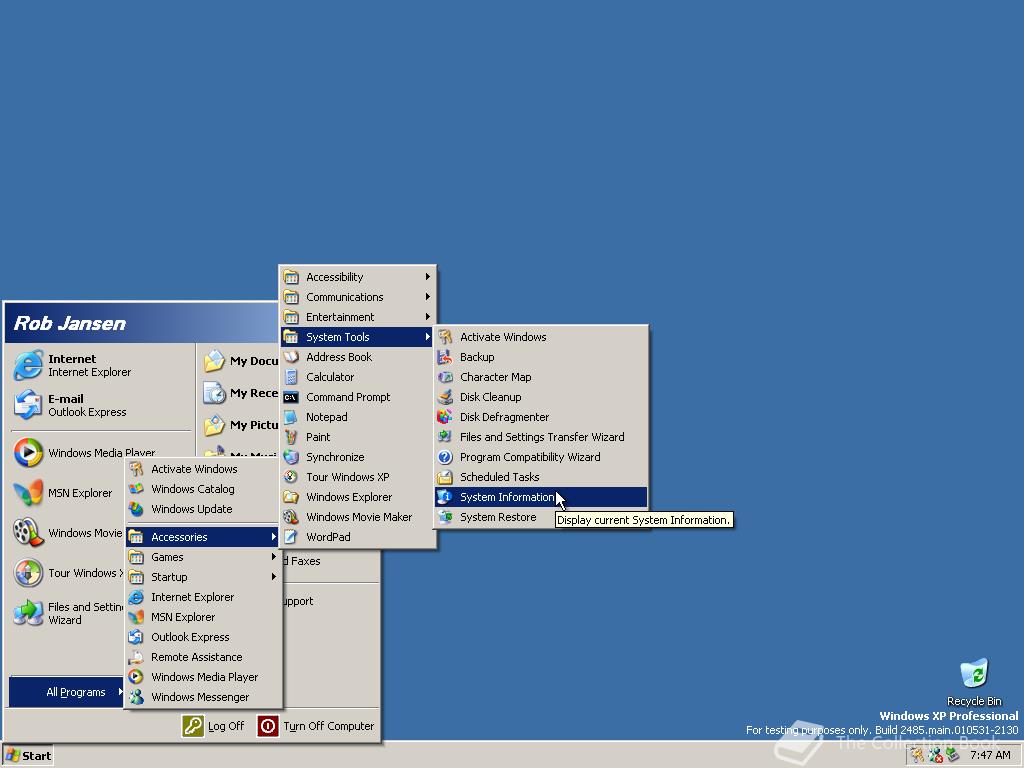Screen dimensions: 1024x768
Task: Open Scheduled Tasks in System Tools
Action: point(541,477)
